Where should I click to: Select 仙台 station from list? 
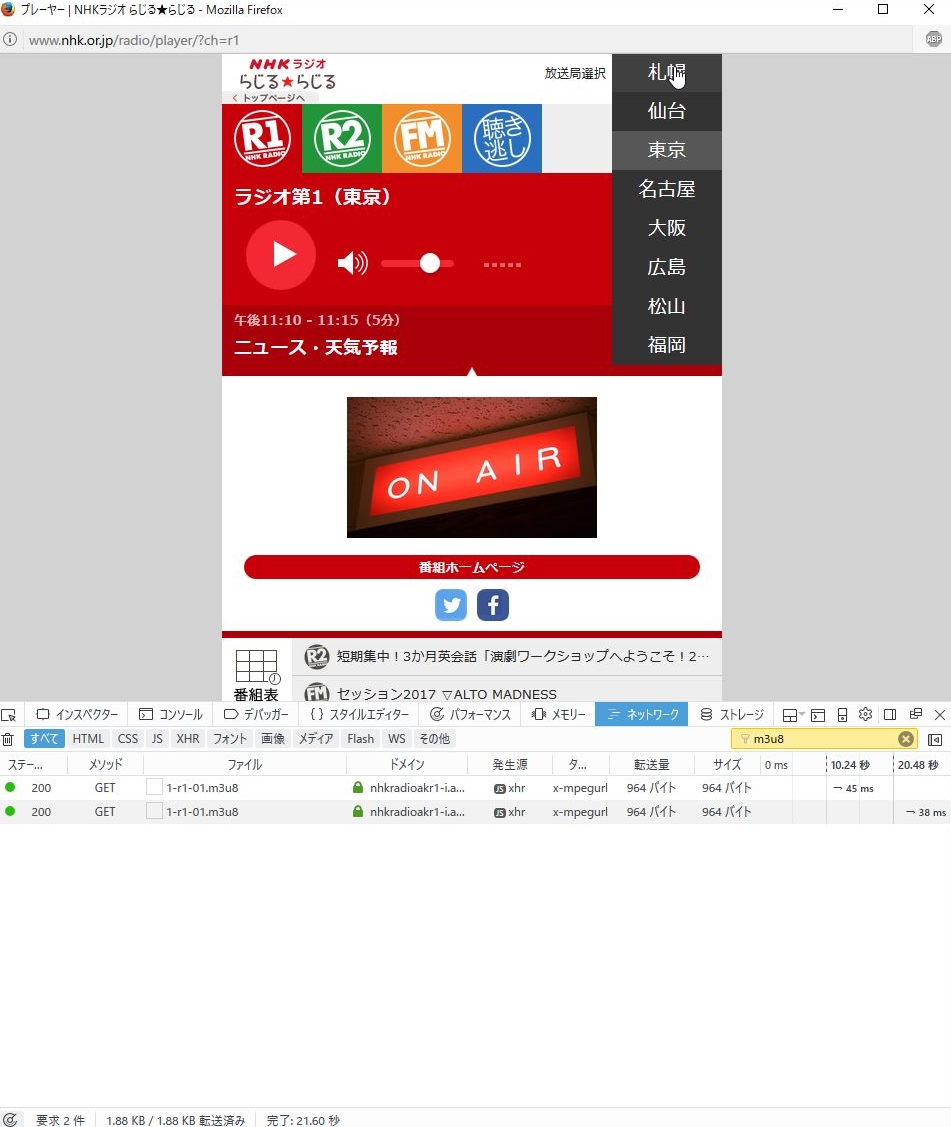[x=667, y=111]
